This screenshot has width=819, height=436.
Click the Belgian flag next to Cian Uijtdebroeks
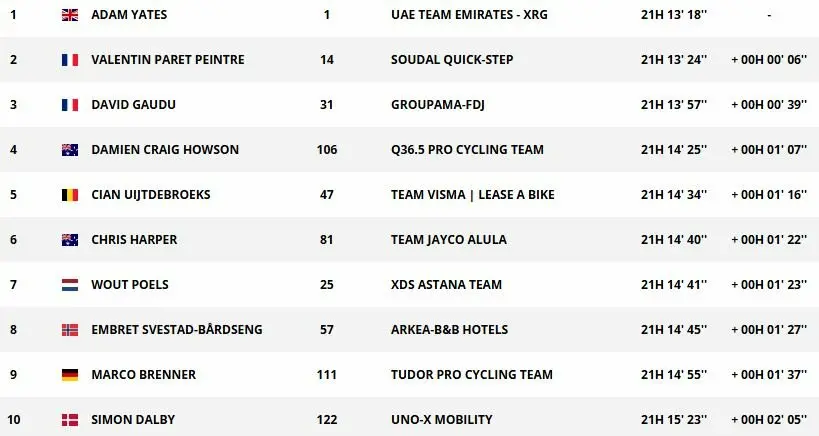coord(69,195)
